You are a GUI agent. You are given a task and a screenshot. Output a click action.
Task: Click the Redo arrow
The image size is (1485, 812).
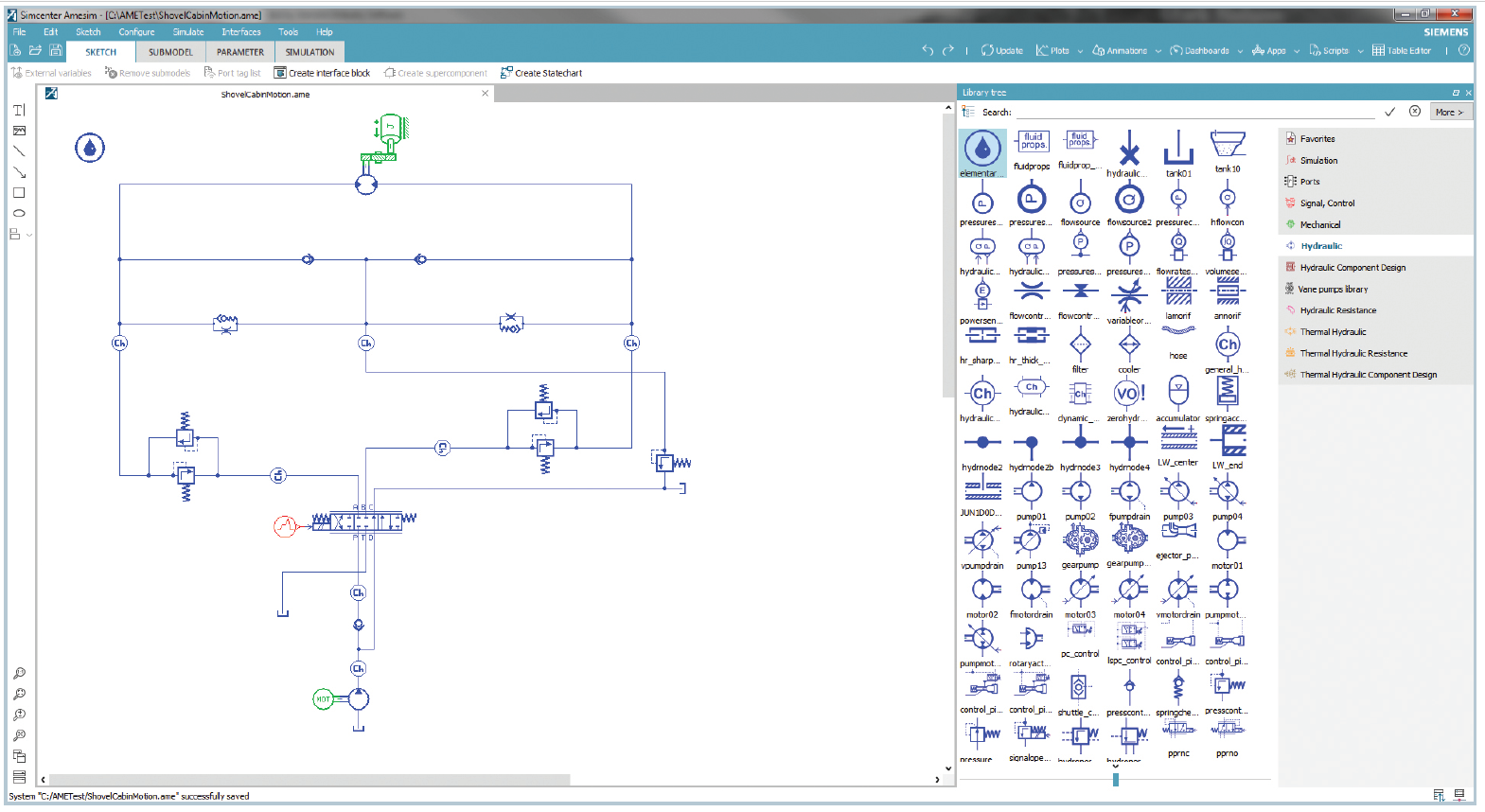coord(948,50)
